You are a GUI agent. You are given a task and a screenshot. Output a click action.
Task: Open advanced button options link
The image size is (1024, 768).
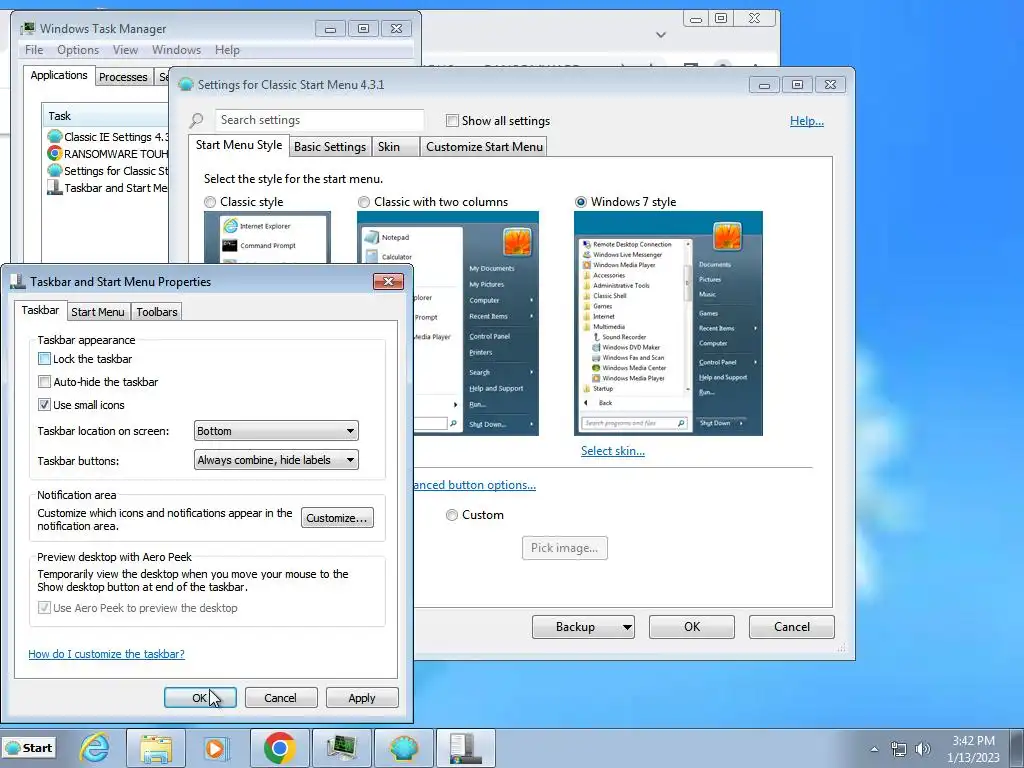475,485
